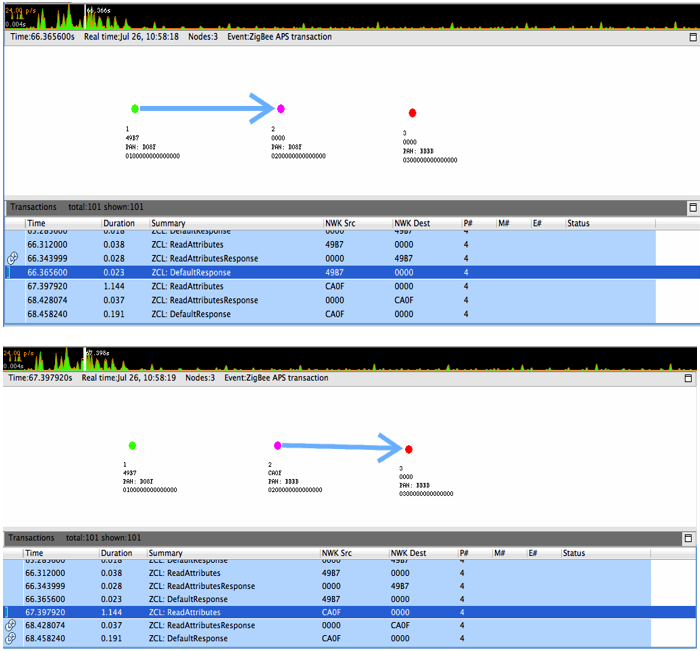The height and width of the screenshot is (651, 700).
Task: Sort by NWK Dest column in lower table
Action: 423,553
